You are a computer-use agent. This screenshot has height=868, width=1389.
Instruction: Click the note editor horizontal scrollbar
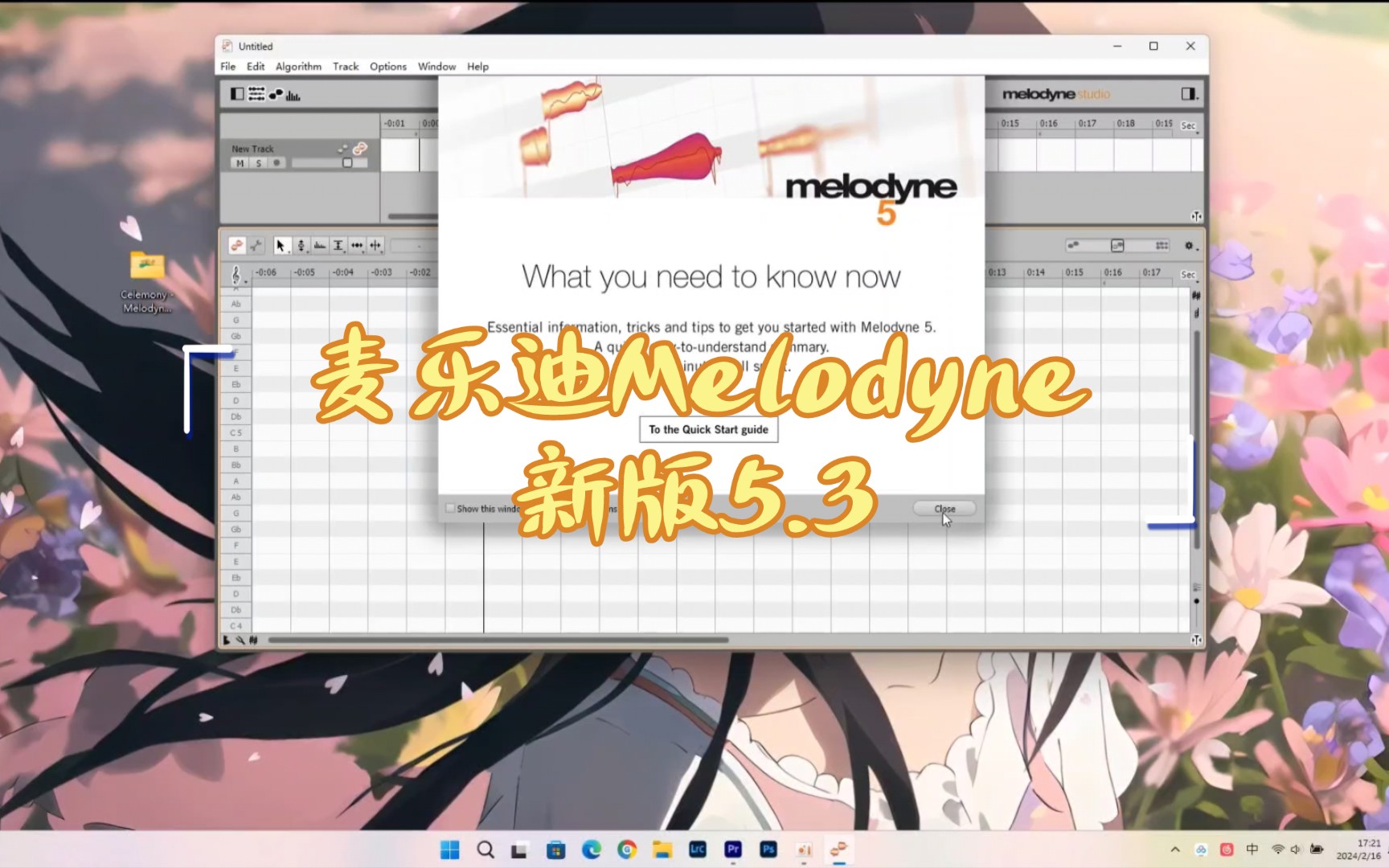[498, 640]
